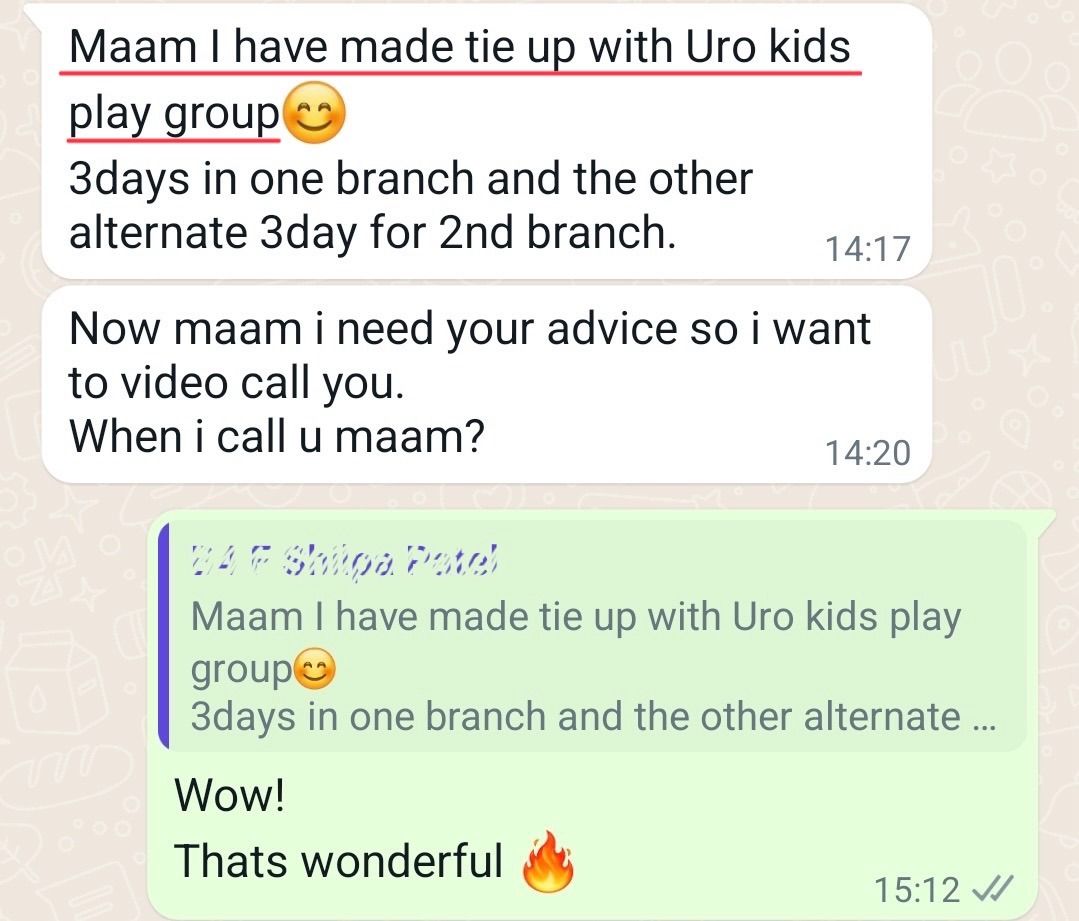The height and width of the screenshot is (921, 1079).
Task: Tap 'alternate 3day for 2nd branch' text
Action: pyautogui.click(x=372, y=233)
